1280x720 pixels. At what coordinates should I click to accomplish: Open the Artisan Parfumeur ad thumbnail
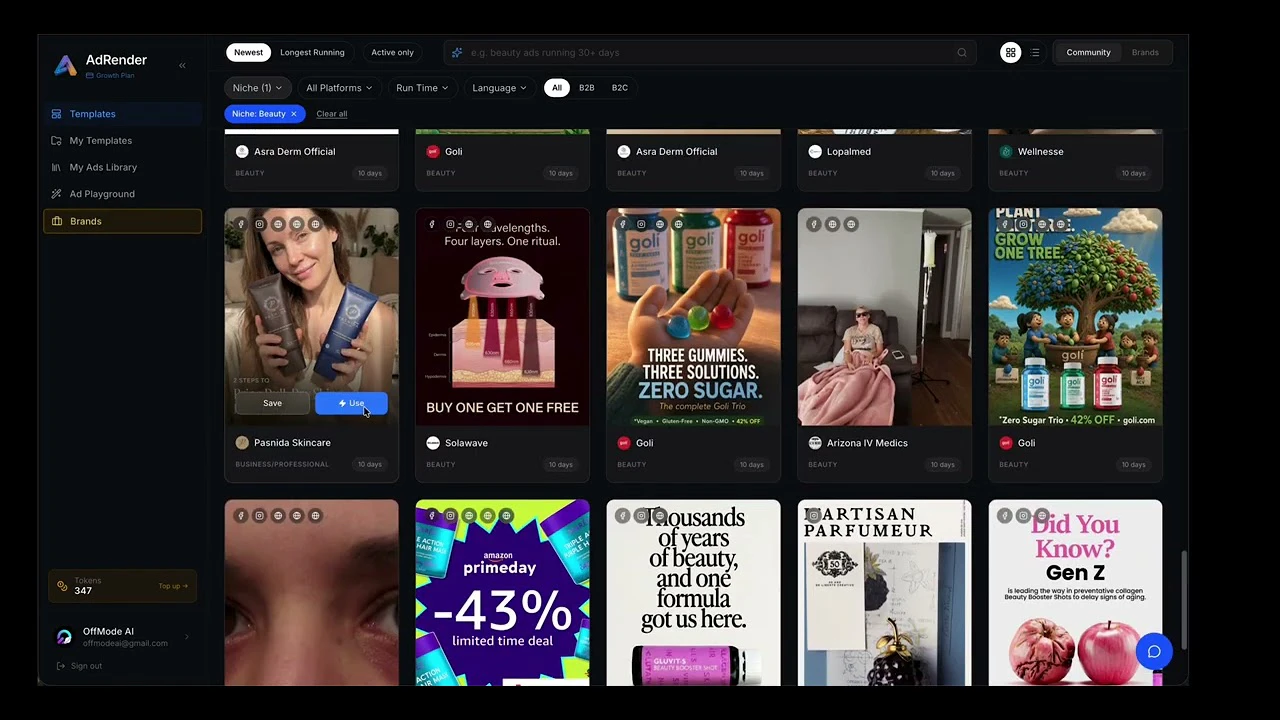(x=884, y=593)
